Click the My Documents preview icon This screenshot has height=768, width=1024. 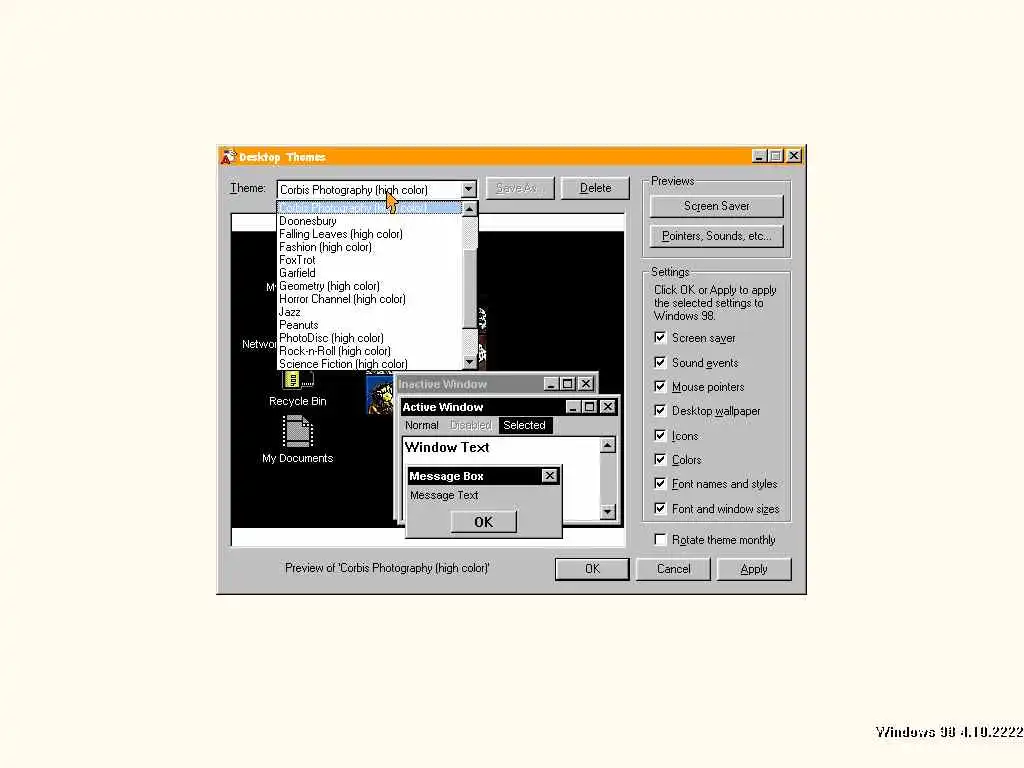click(298, 432)
